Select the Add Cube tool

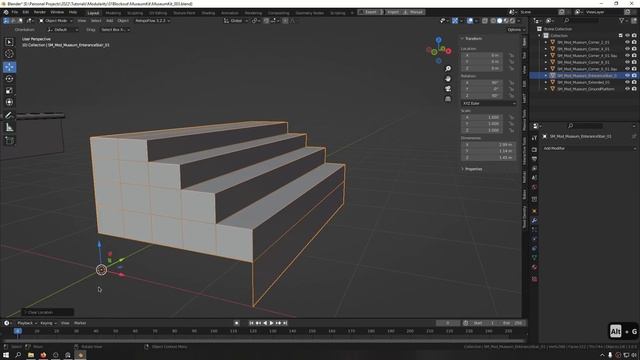click(x=9, y=140)
